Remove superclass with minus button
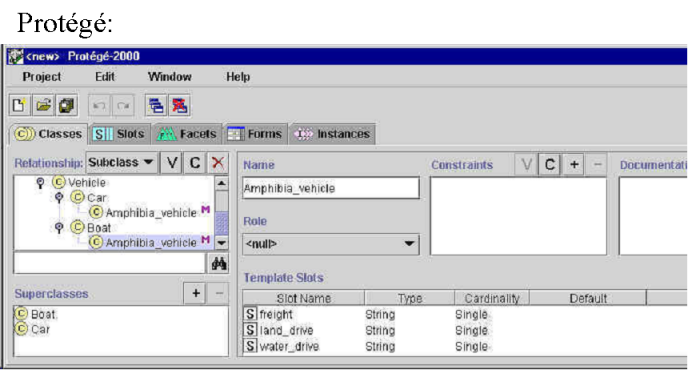The width and height of the screenshot is (688, 370). coord(219,293)
